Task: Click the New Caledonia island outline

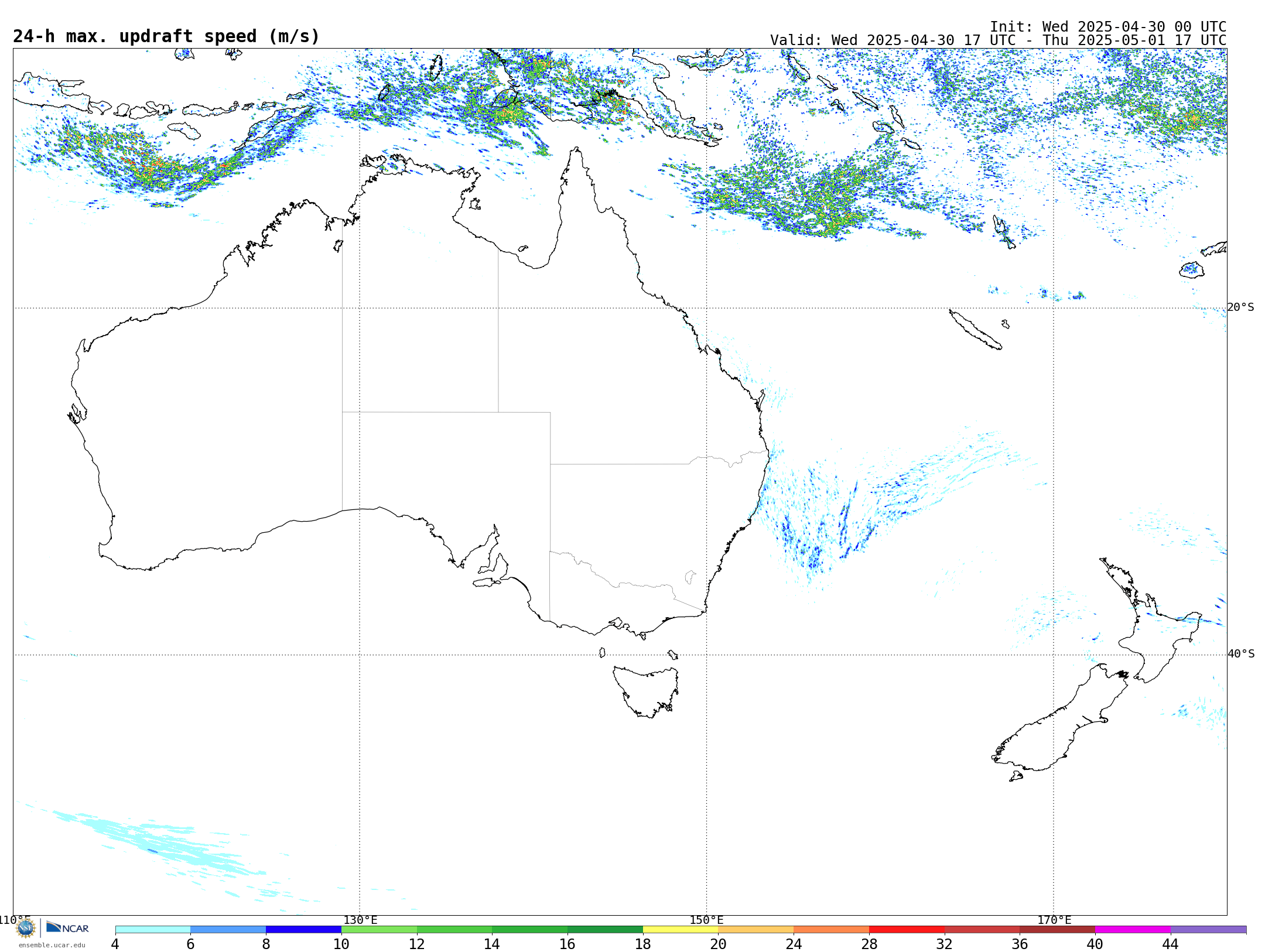Action: 975,330
